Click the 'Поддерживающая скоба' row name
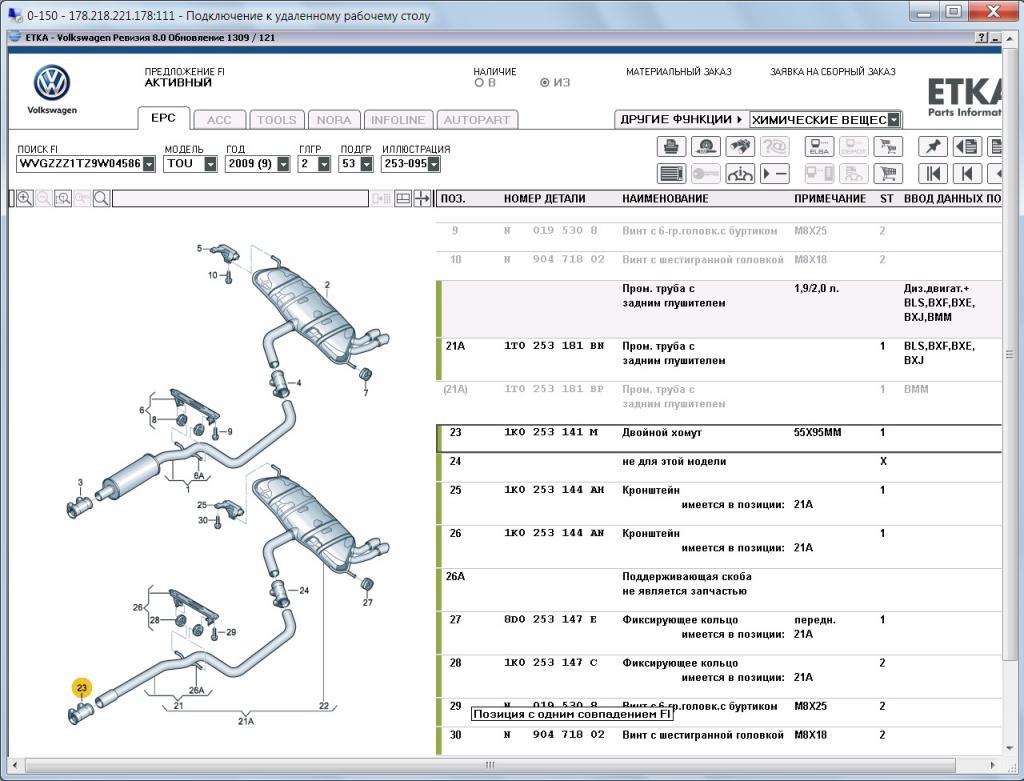 [686, 577]
